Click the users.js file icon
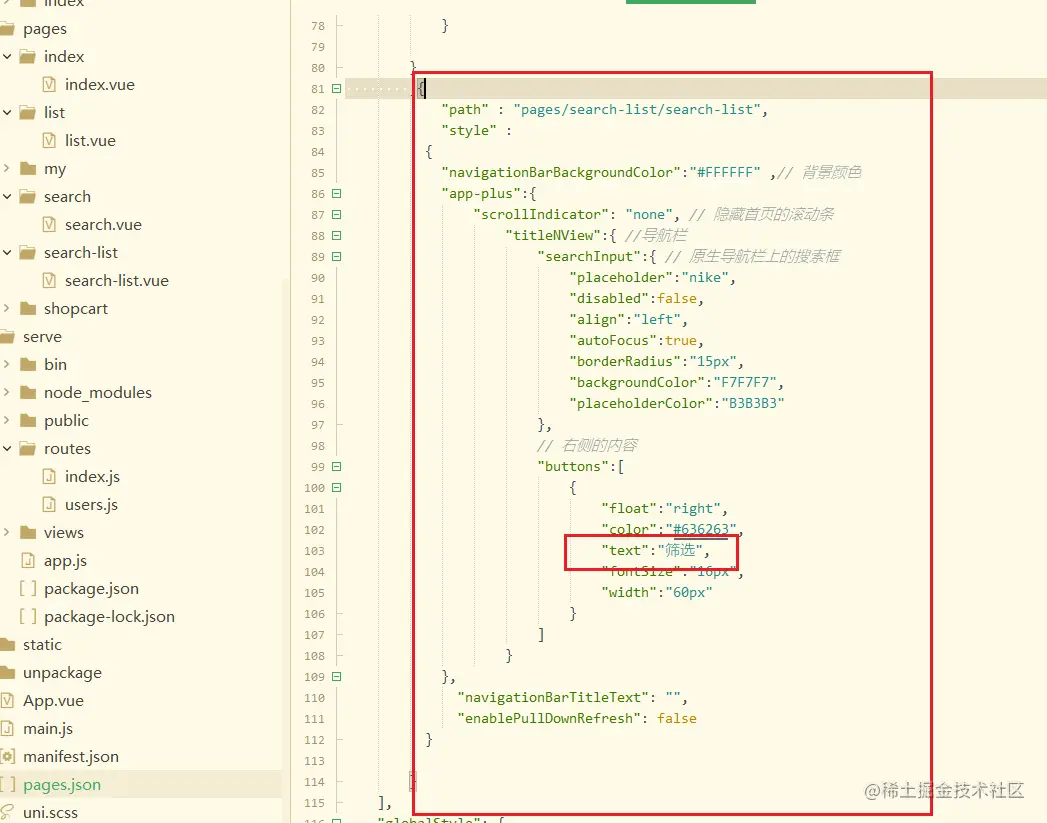This screenshot has height=823, width=1047. 49,505
